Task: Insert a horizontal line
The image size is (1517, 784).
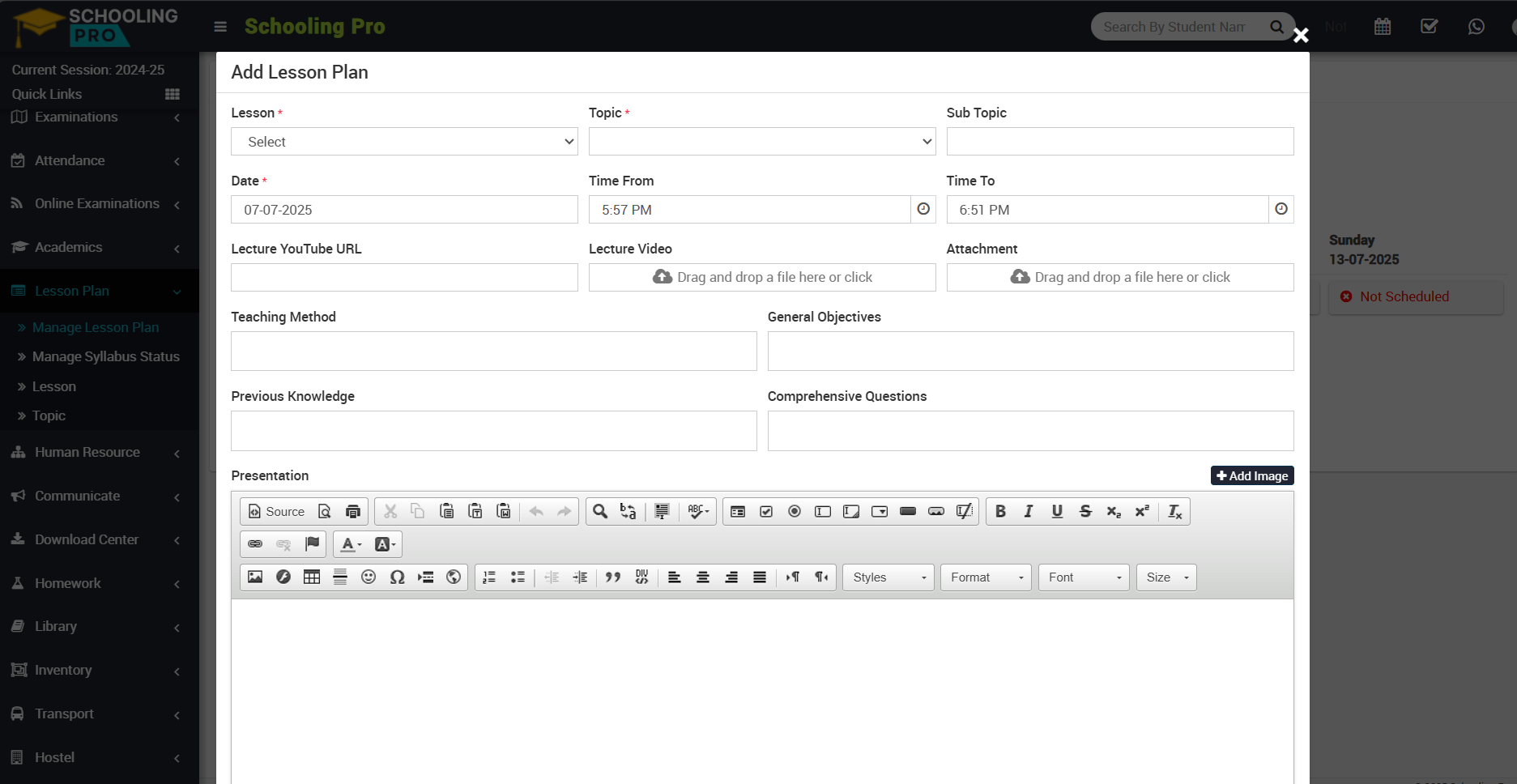Action: point(340,577)
